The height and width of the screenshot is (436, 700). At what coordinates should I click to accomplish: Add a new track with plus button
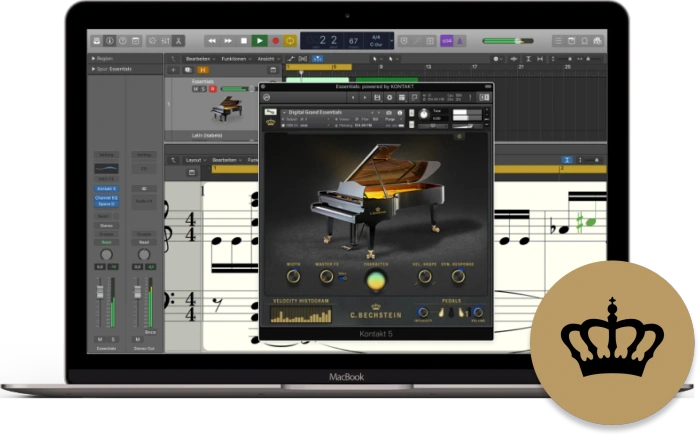coord(173,70)
